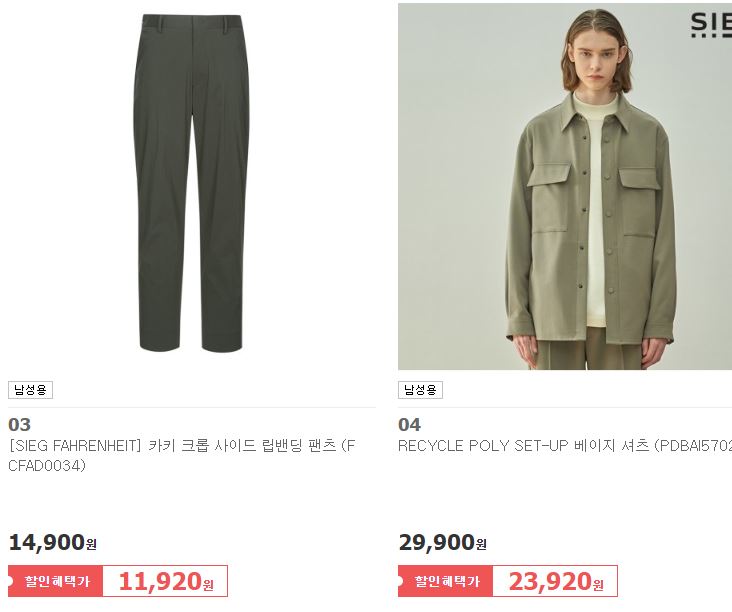Viewport: 732px width, 612px height.
Task: Open the RECYCLE POLY SET-UP 베이지 셔츠 title
Action: point(565,446)
